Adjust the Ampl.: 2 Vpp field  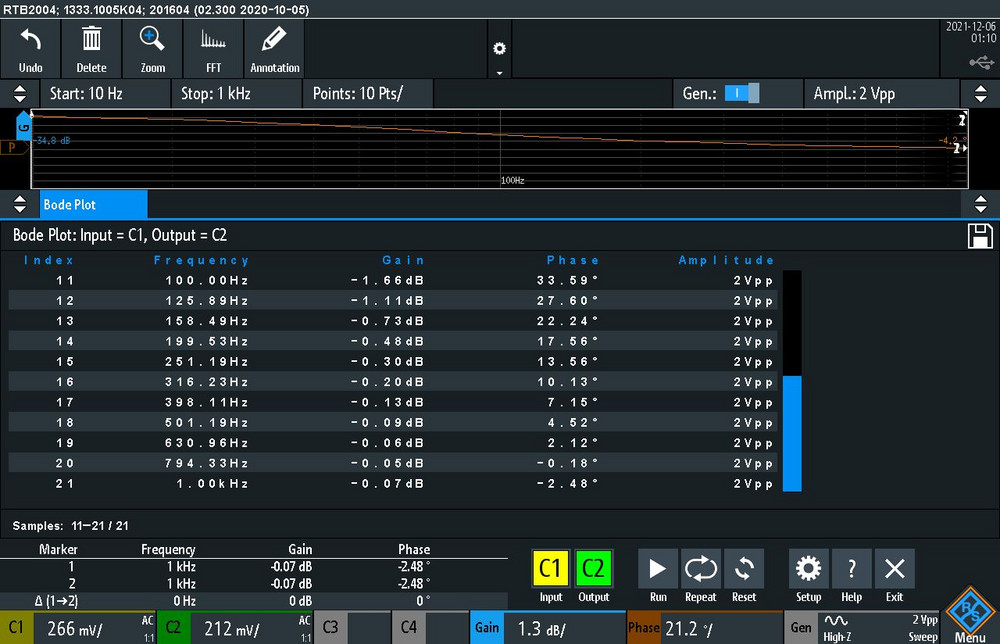(x=882, y=94)
